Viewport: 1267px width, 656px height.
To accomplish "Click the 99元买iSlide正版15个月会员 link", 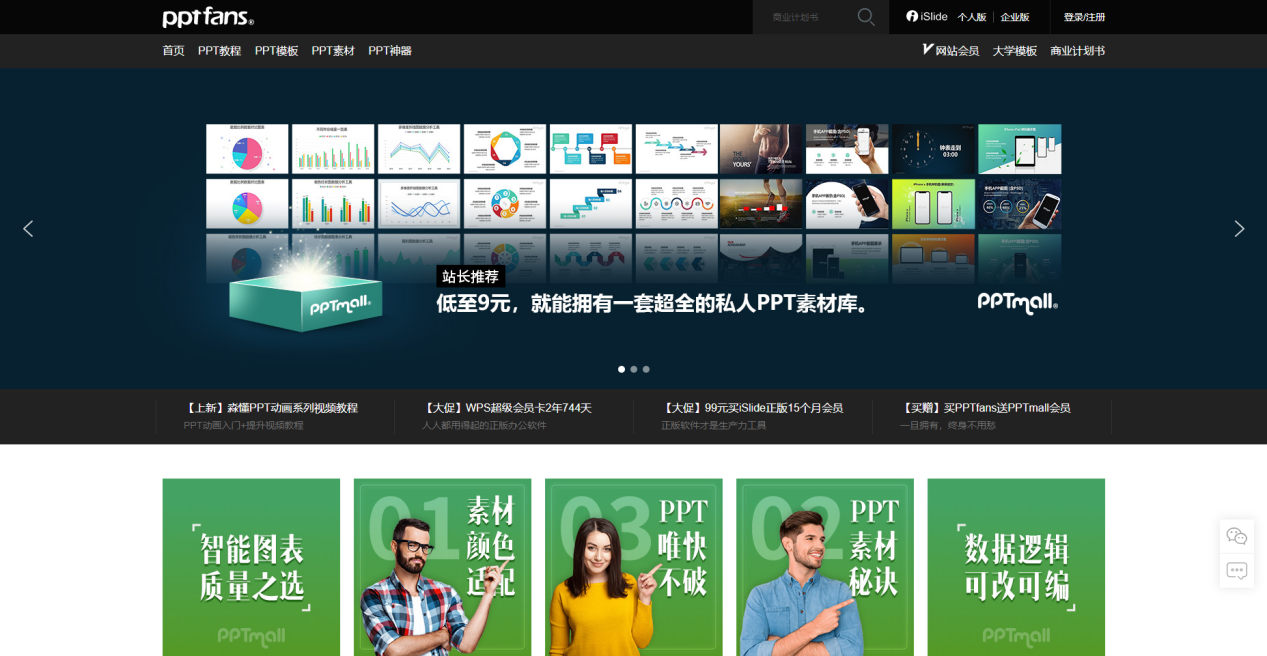I will coord(752,408).
